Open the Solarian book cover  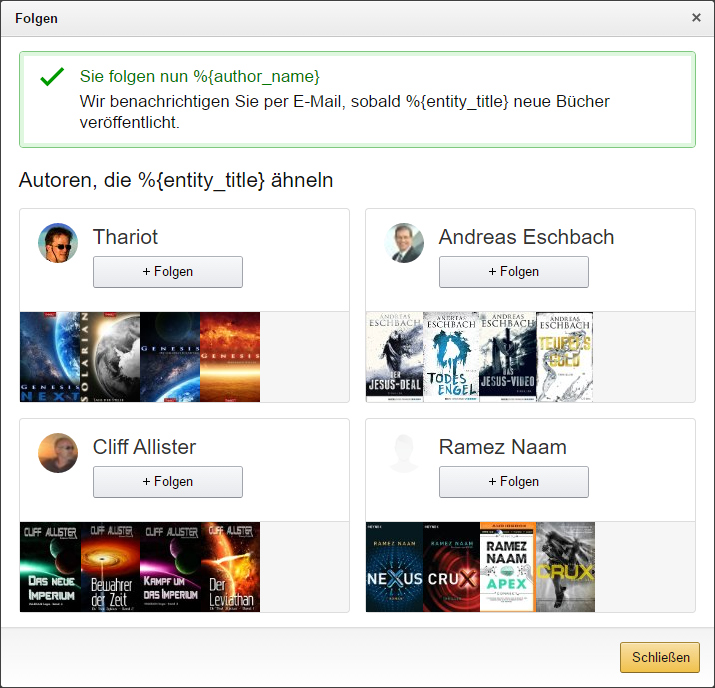(x=110, y=357)
